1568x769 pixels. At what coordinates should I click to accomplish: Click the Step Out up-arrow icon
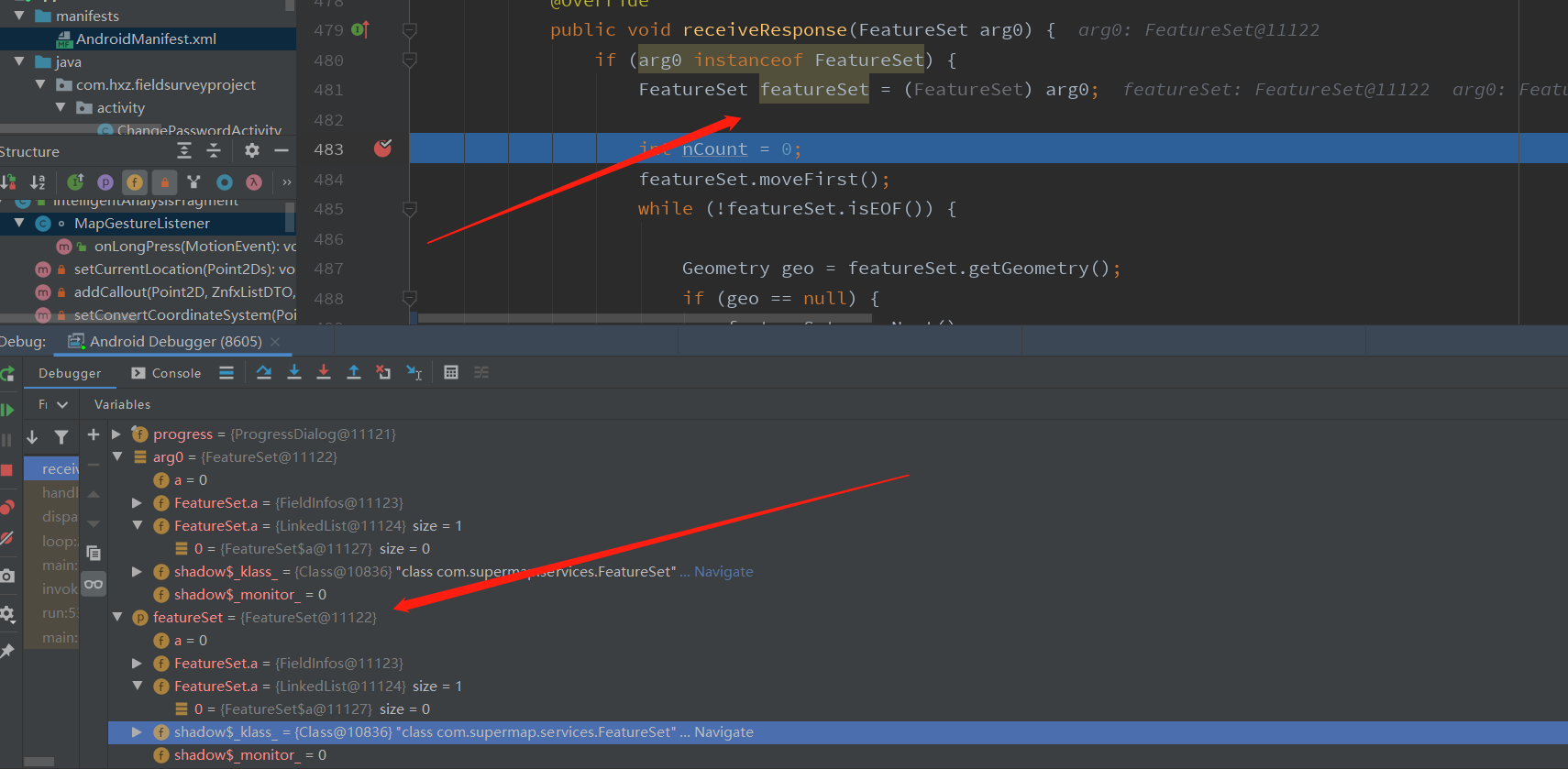click(354, 372)
